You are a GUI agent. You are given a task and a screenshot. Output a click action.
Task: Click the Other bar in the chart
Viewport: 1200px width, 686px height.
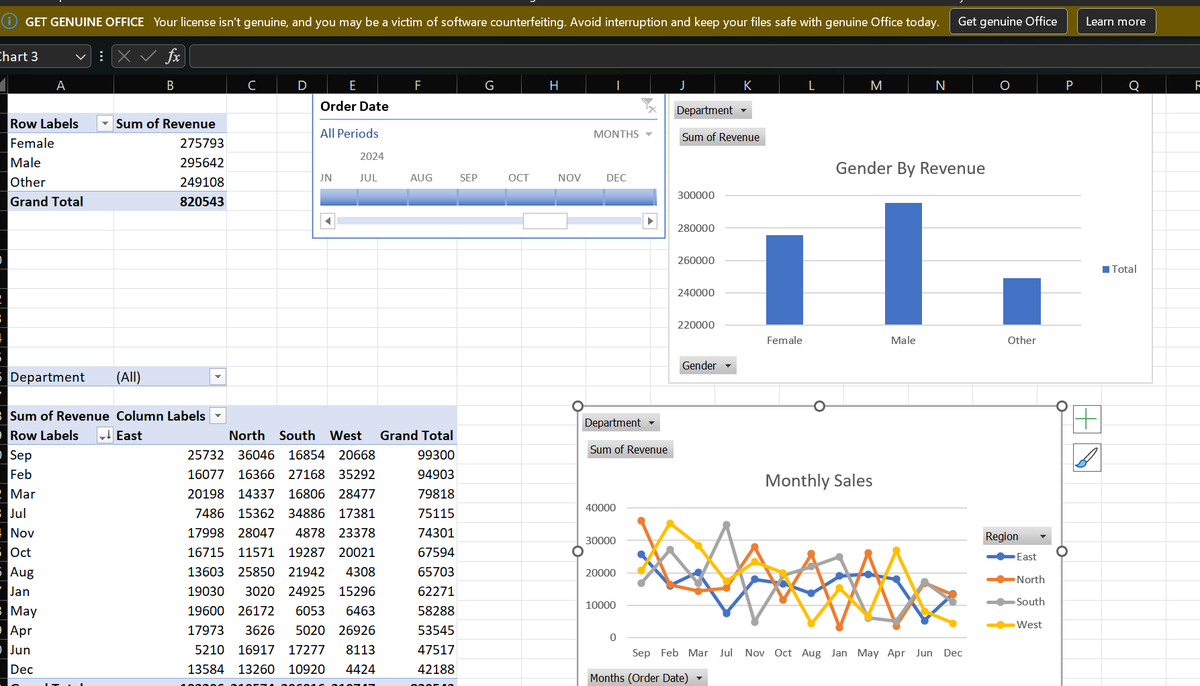(1022, 301)
